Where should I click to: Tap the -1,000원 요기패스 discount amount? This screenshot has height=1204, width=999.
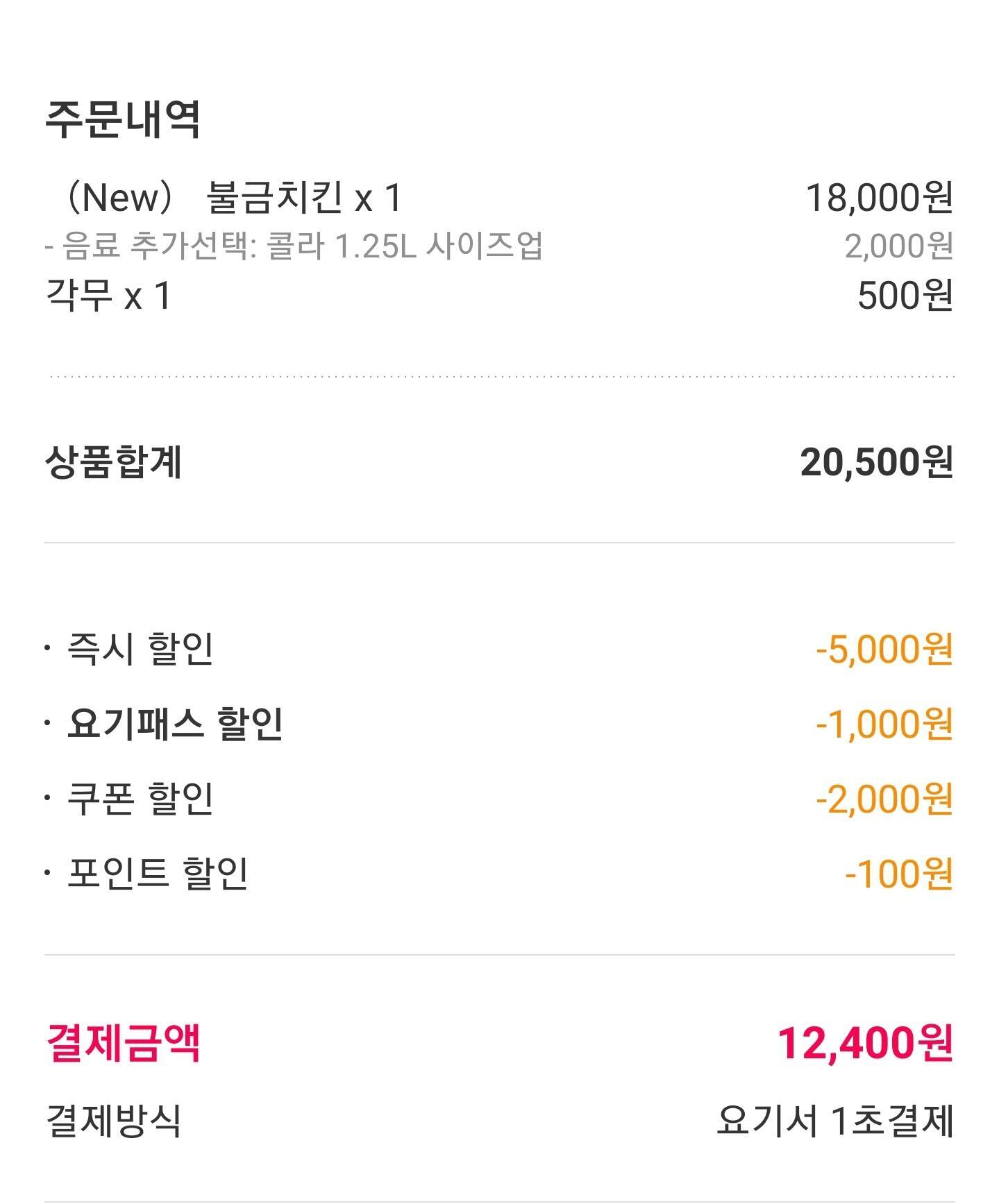884,724
